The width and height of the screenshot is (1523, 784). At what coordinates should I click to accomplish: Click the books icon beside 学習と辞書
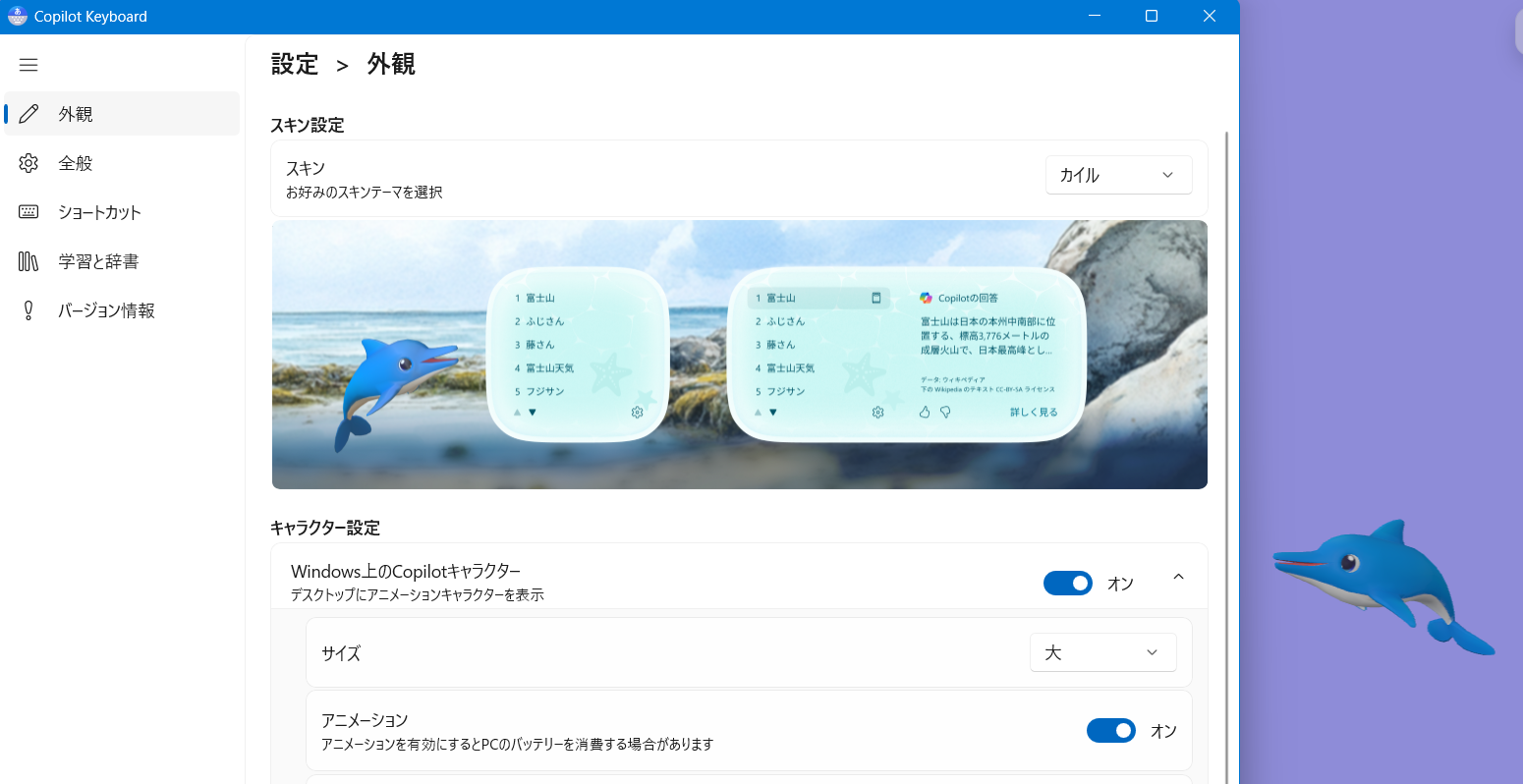28,261
